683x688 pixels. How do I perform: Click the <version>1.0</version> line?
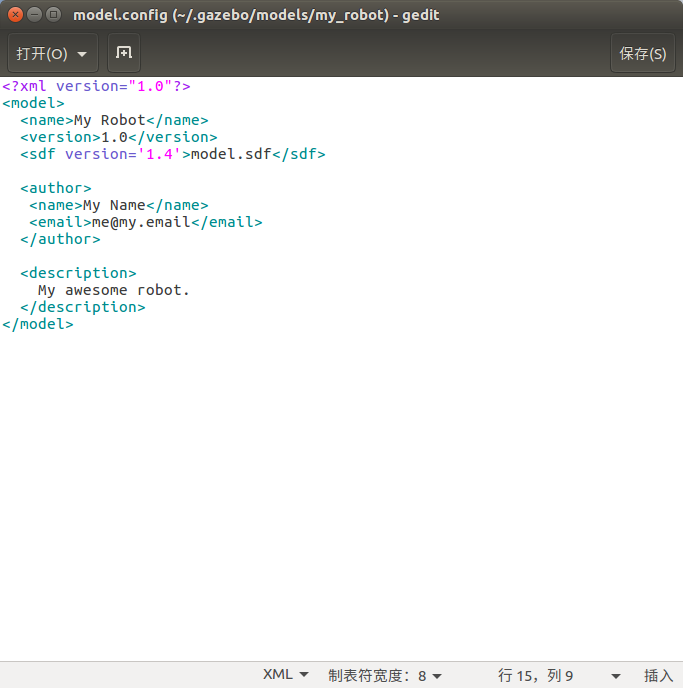pyautogui.click(x=118, y=137)
